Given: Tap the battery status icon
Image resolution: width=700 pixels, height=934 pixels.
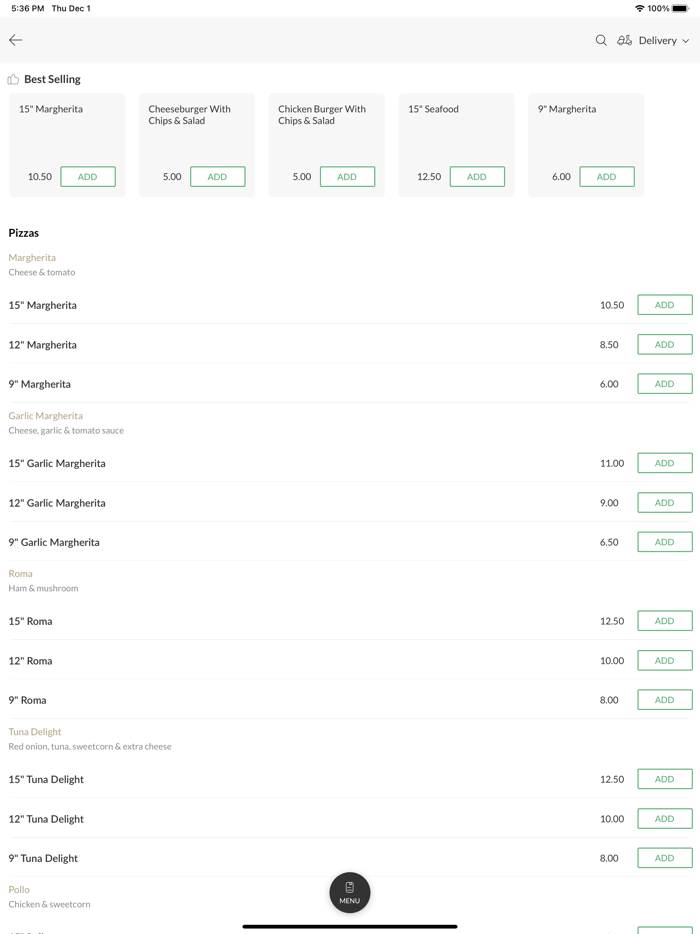Looking at the screenshot, I should (680, 8).
